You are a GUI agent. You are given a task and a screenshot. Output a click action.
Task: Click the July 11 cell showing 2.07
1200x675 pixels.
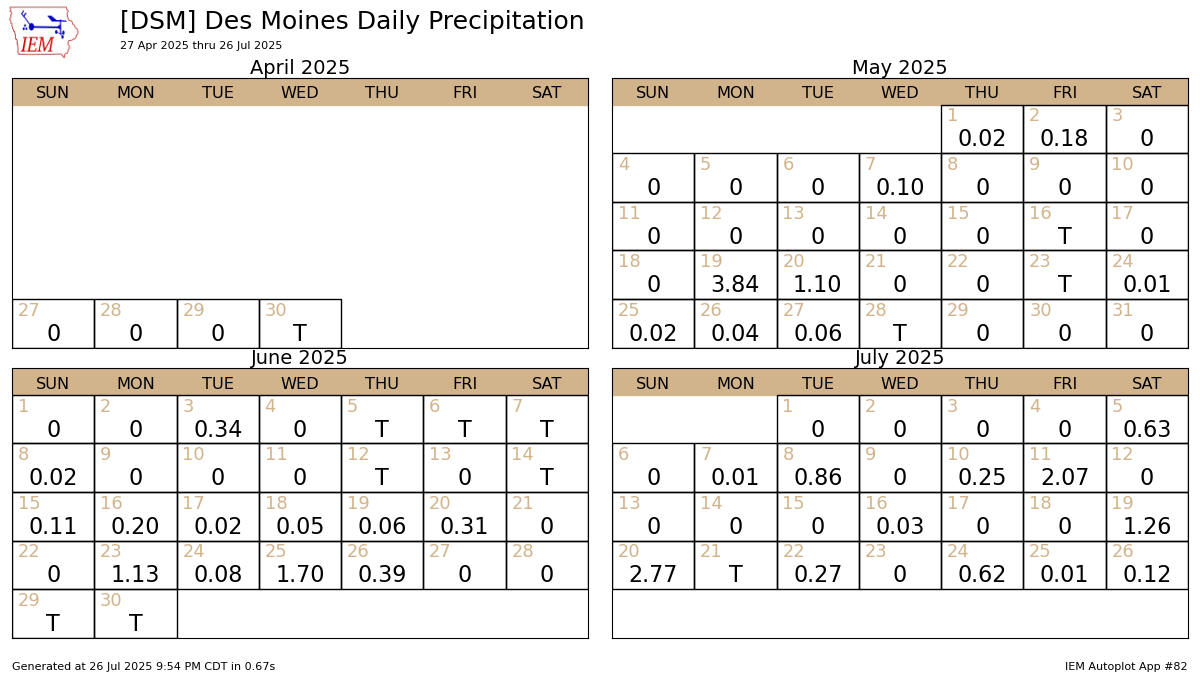coord(1064,468)
